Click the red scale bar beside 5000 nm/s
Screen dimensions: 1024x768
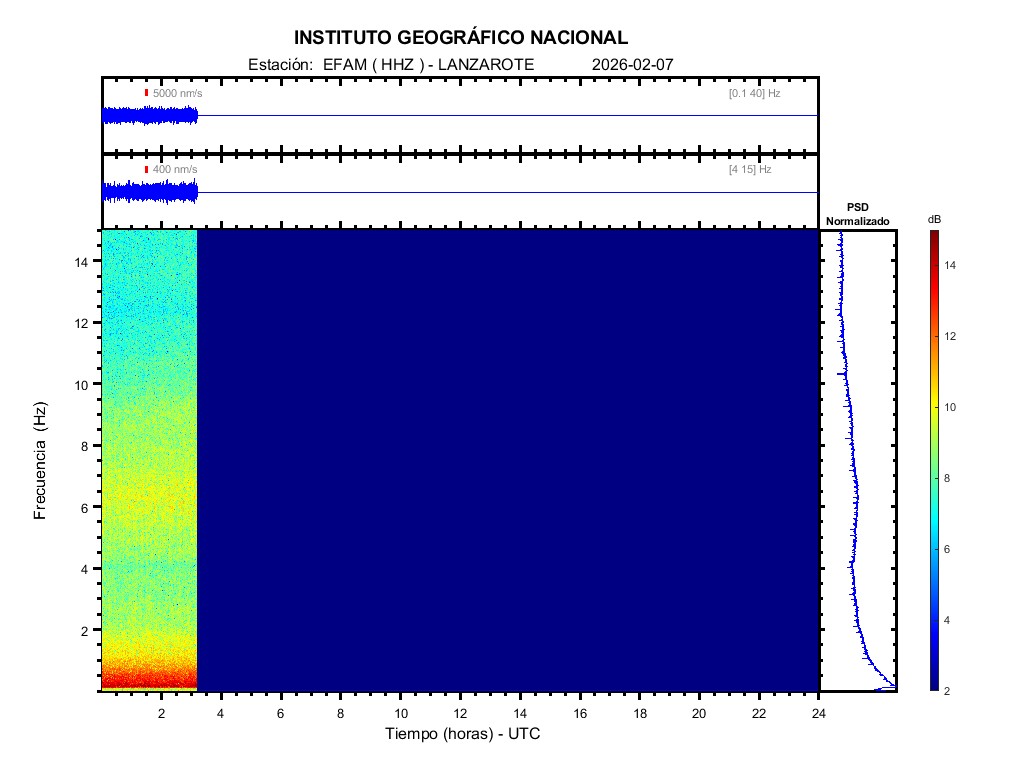pyautogui.click(x=146, y=93)
